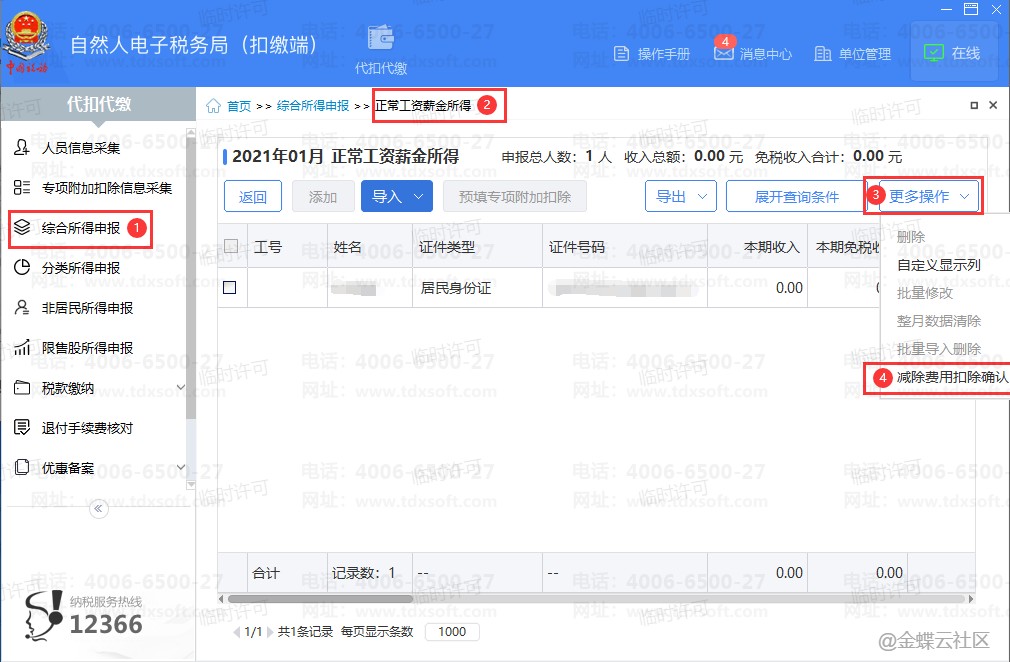
Task: Click the 每页显示条数 input field
Action: tap(452, 631)
